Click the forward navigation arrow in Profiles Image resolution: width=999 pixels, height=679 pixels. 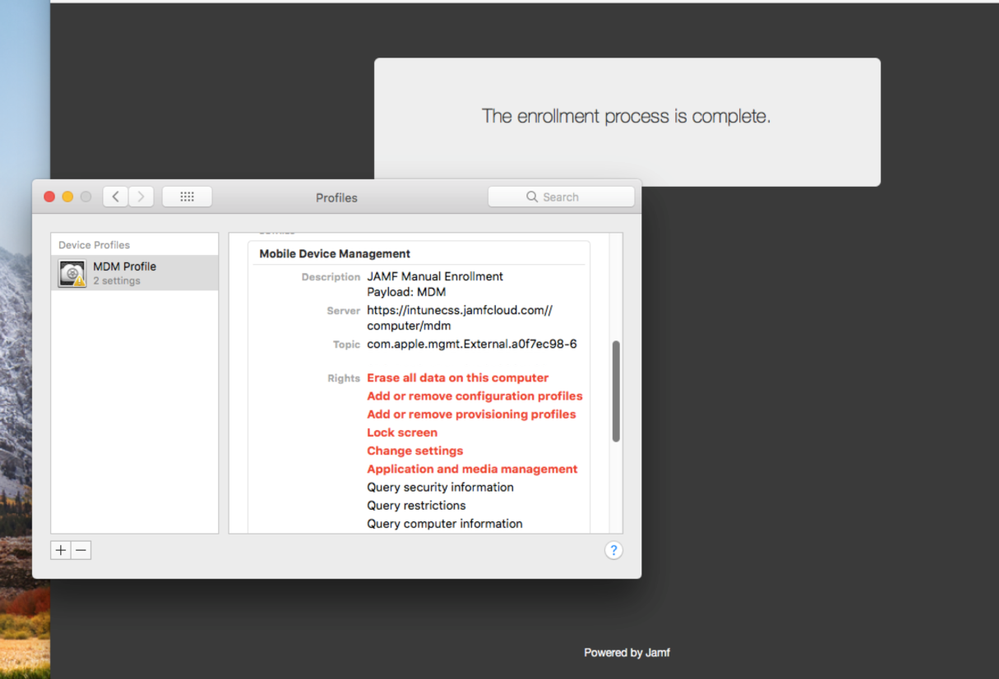pyautogui.click(x=141, y=197)
